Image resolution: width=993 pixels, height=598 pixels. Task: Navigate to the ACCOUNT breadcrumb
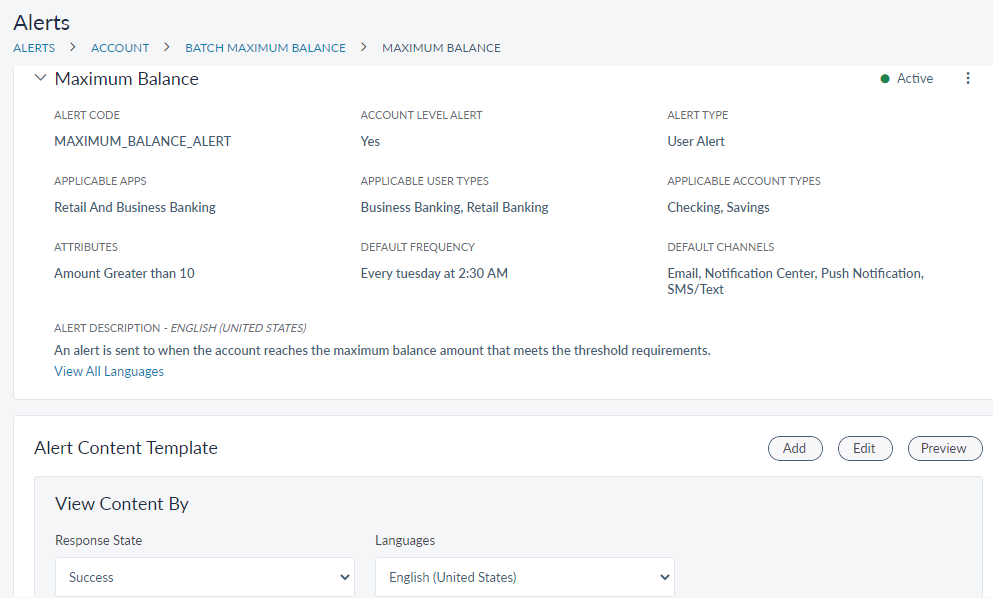pyautogui.click(x=120, y=48)
